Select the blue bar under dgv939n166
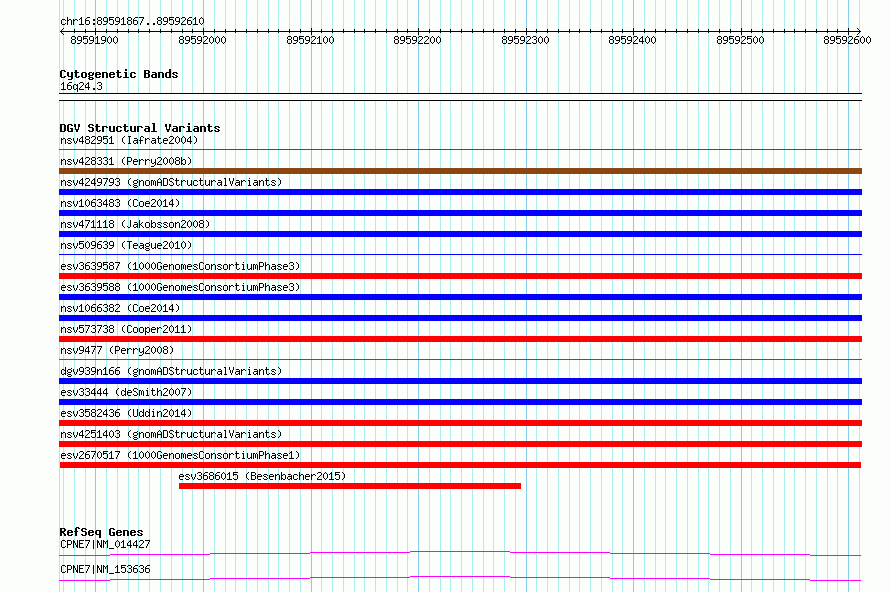The width and height of the screenshot is (890, 592). point(460,381)
